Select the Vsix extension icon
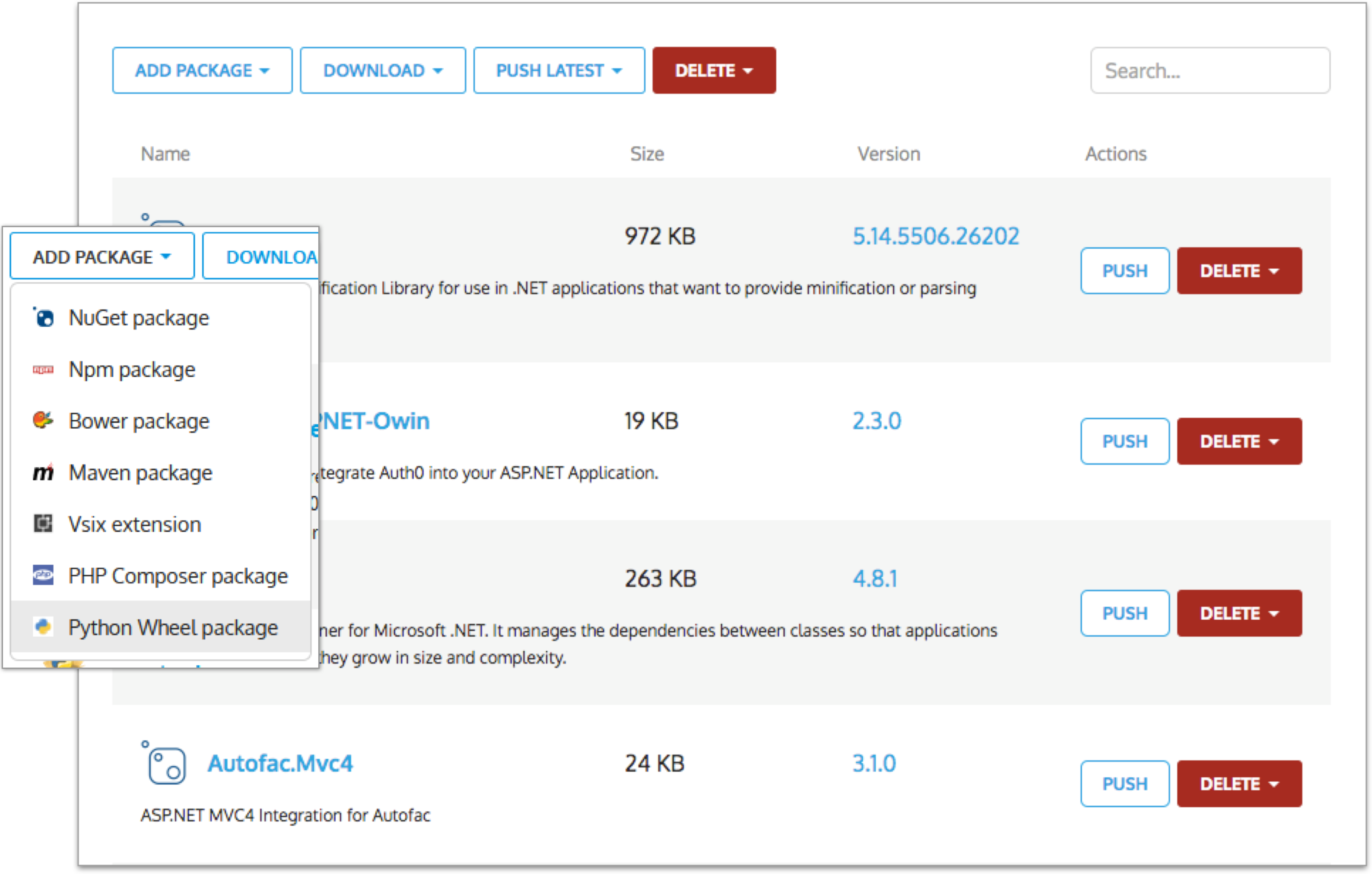The height and width of the screenshot is (874, 1372). (x=43, y=524)
